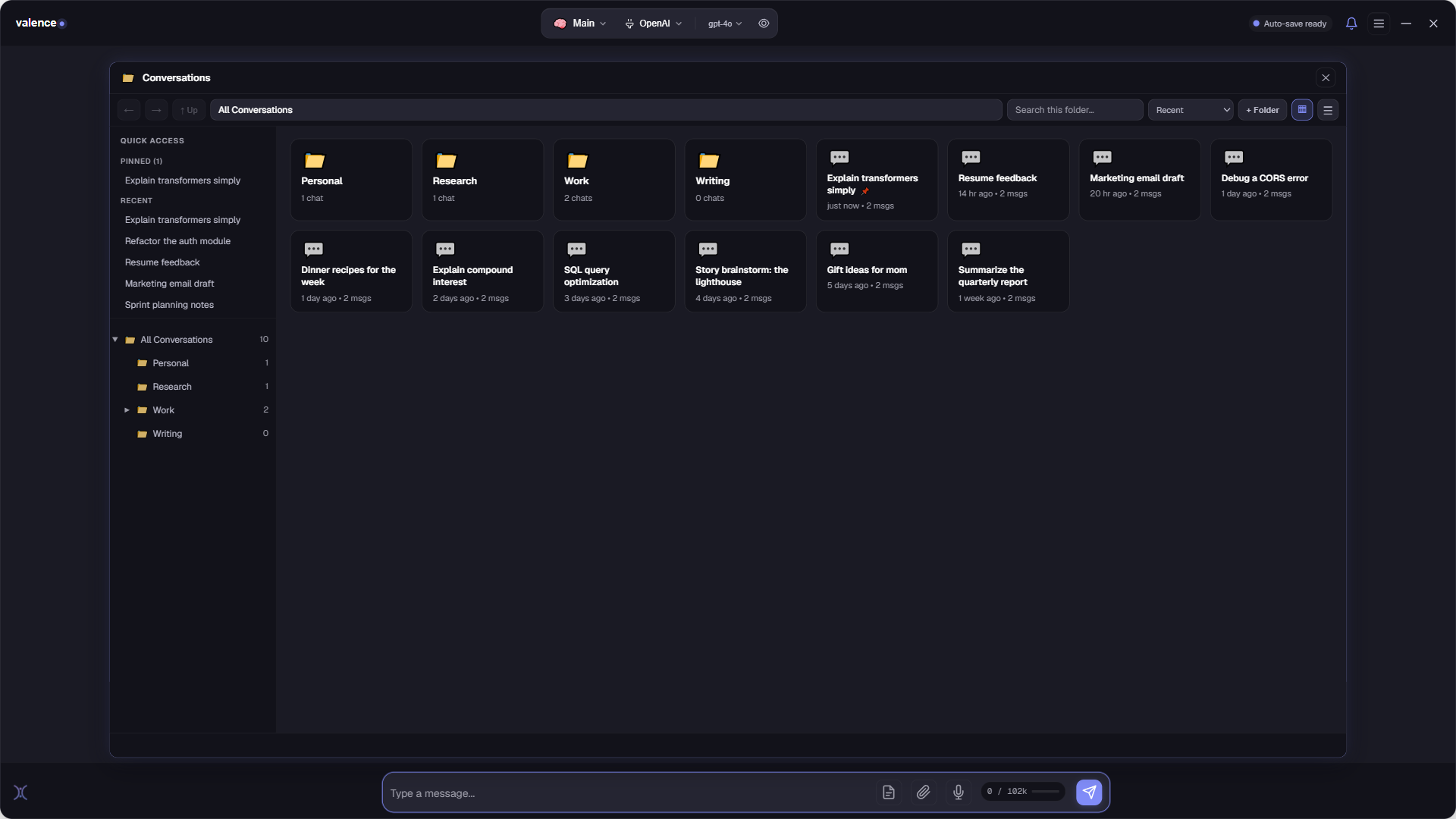
Task: Create a new folder with + Folder
Action: coord(1263,110)
